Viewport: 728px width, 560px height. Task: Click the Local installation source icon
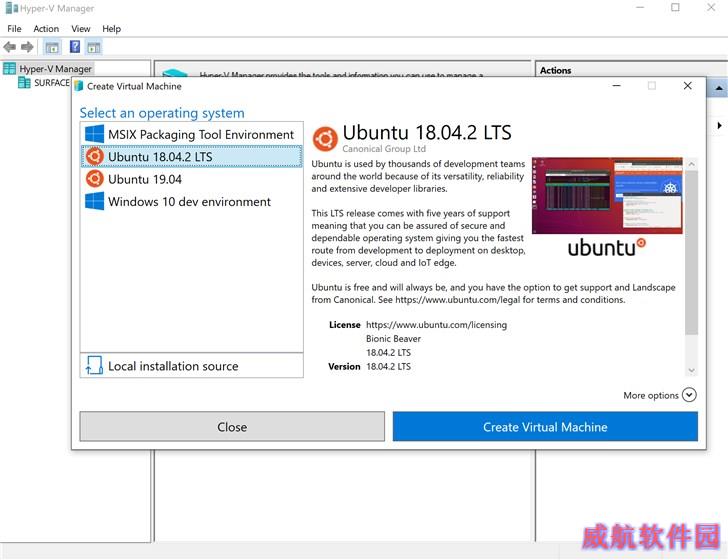(x=94, y=365)
